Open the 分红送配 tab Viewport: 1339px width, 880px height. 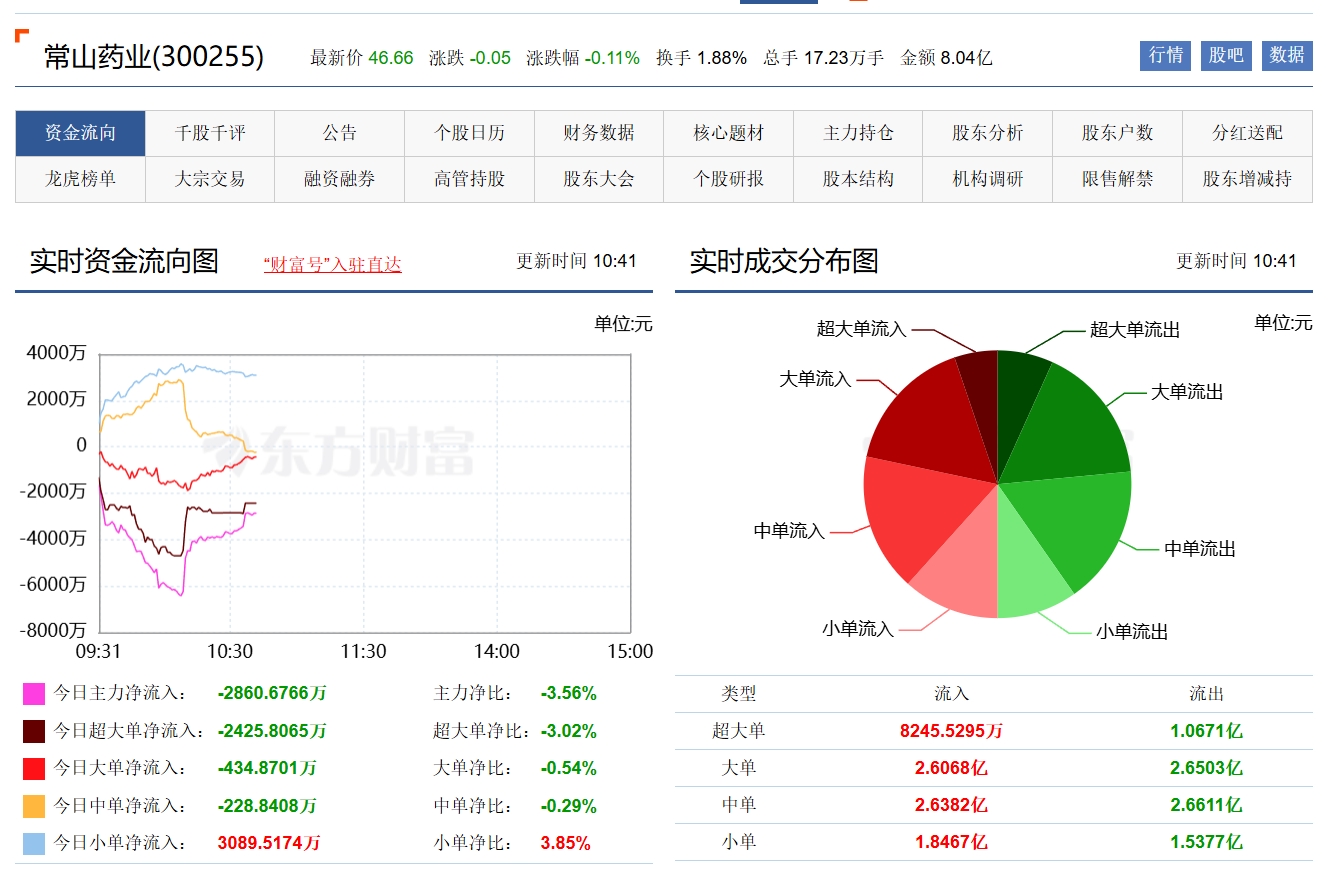pos(1248,133)
